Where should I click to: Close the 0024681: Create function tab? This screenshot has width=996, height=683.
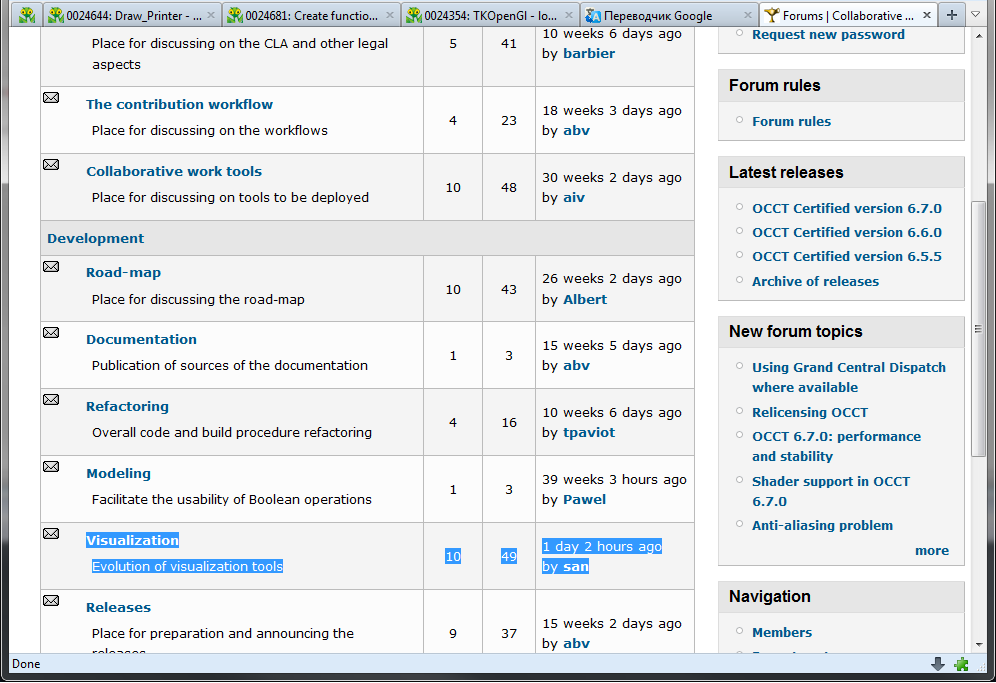coord(389,16)
